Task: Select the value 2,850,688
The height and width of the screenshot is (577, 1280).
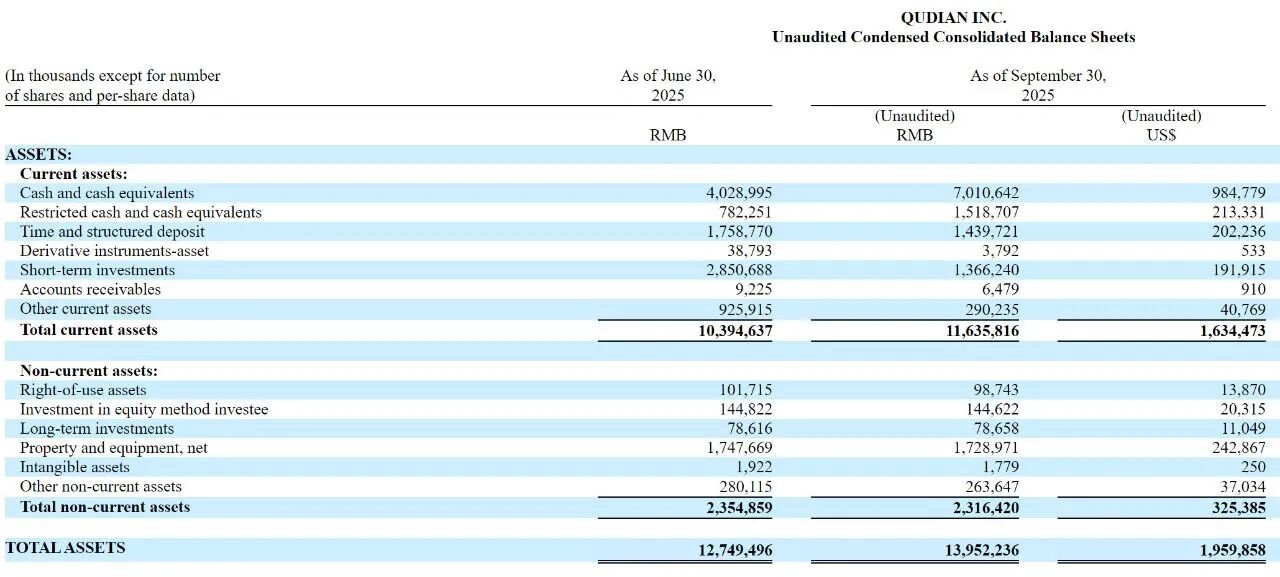Action: [739, 270]
